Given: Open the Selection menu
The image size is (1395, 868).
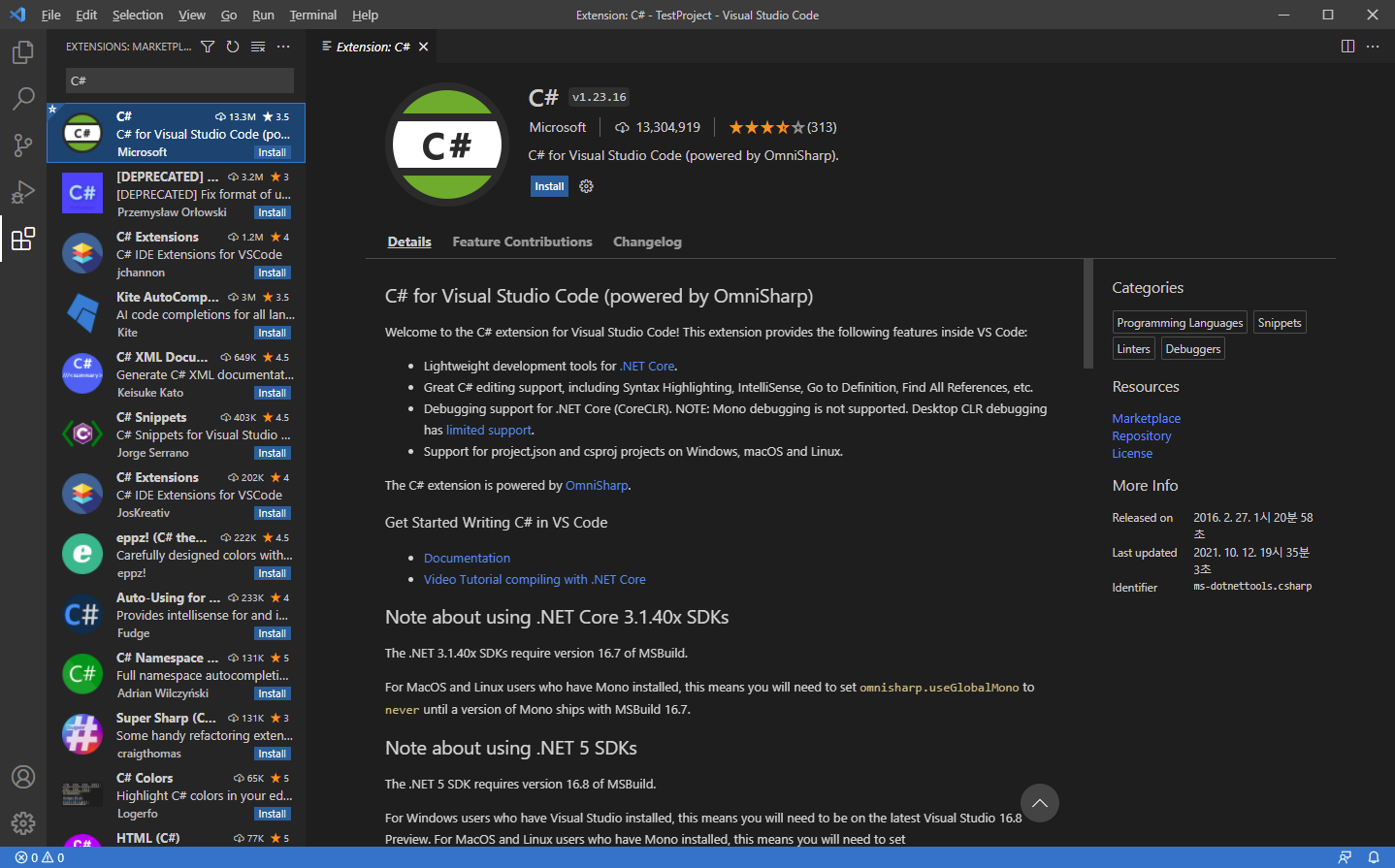Looking at the screenshot, I should click(138, 15).
